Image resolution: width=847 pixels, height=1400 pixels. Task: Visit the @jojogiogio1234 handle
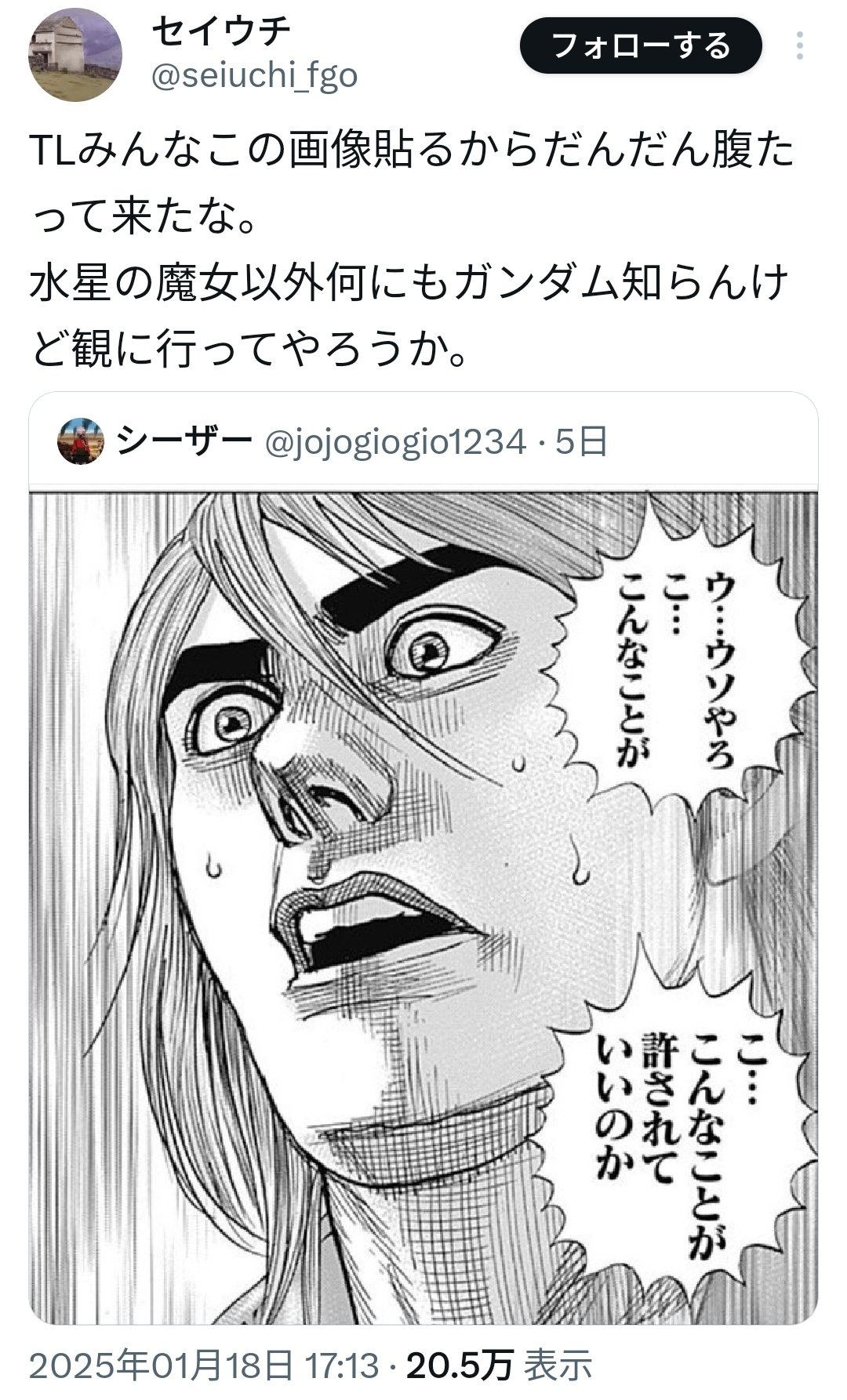point(395,444)
